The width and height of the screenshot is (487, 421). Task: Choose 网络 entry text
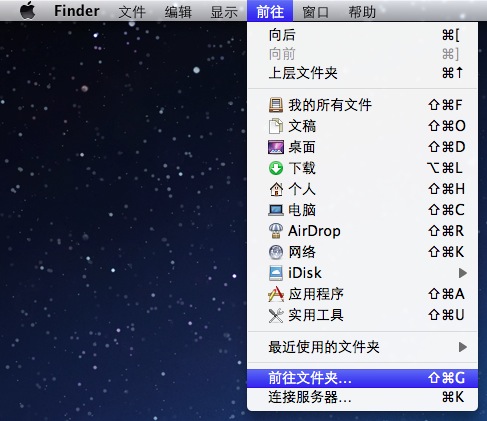302,252
